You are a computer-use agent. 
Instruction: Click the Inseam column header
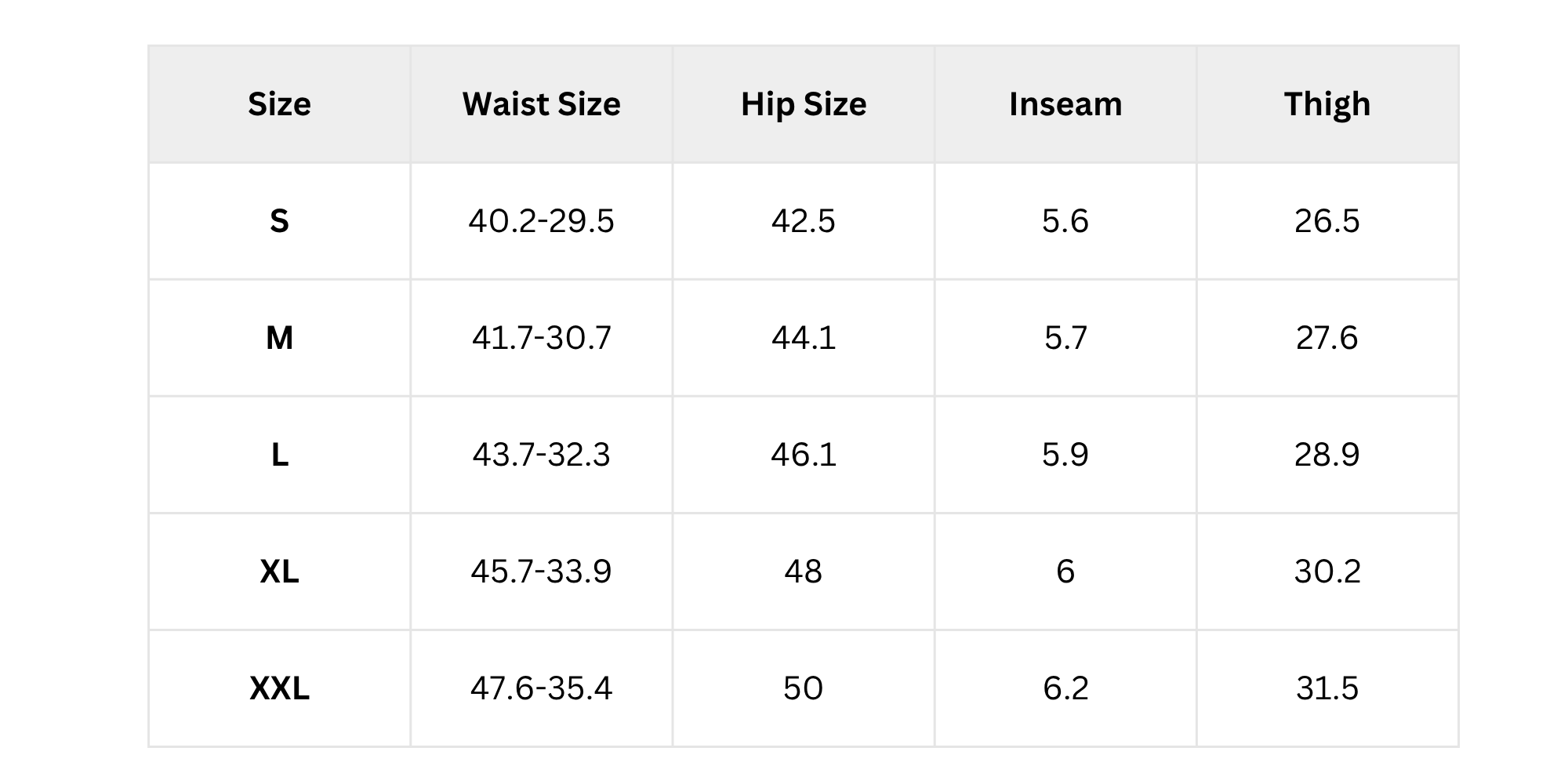1065,104
